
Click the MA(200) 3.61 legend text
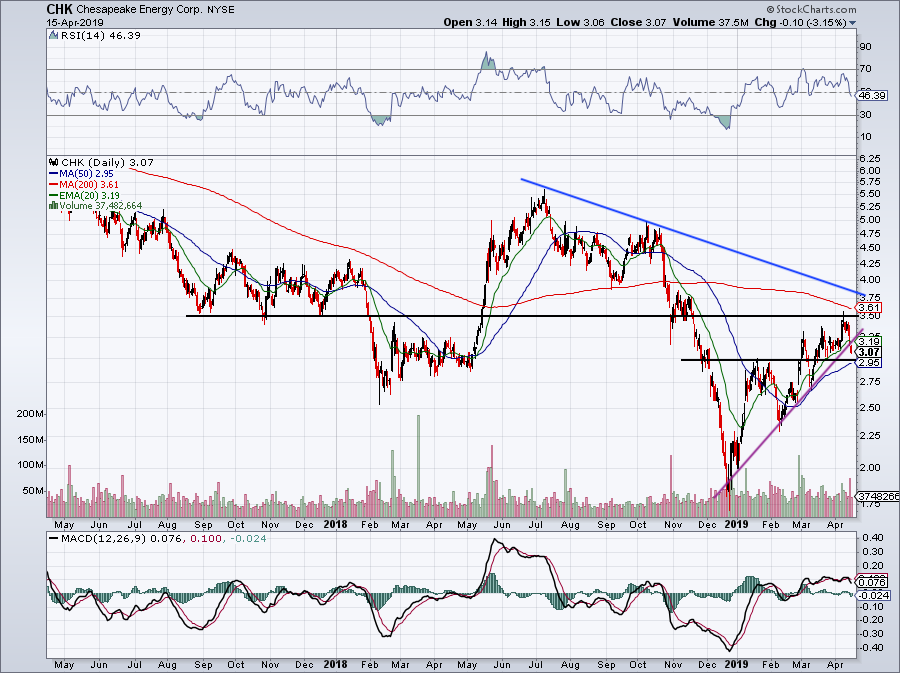[88, 185]
